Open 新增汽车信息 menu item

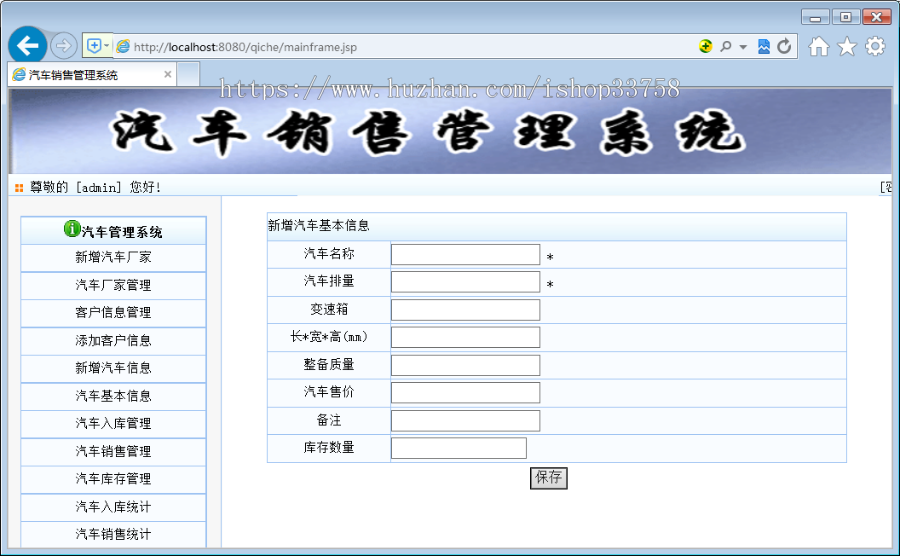(113, 368)
